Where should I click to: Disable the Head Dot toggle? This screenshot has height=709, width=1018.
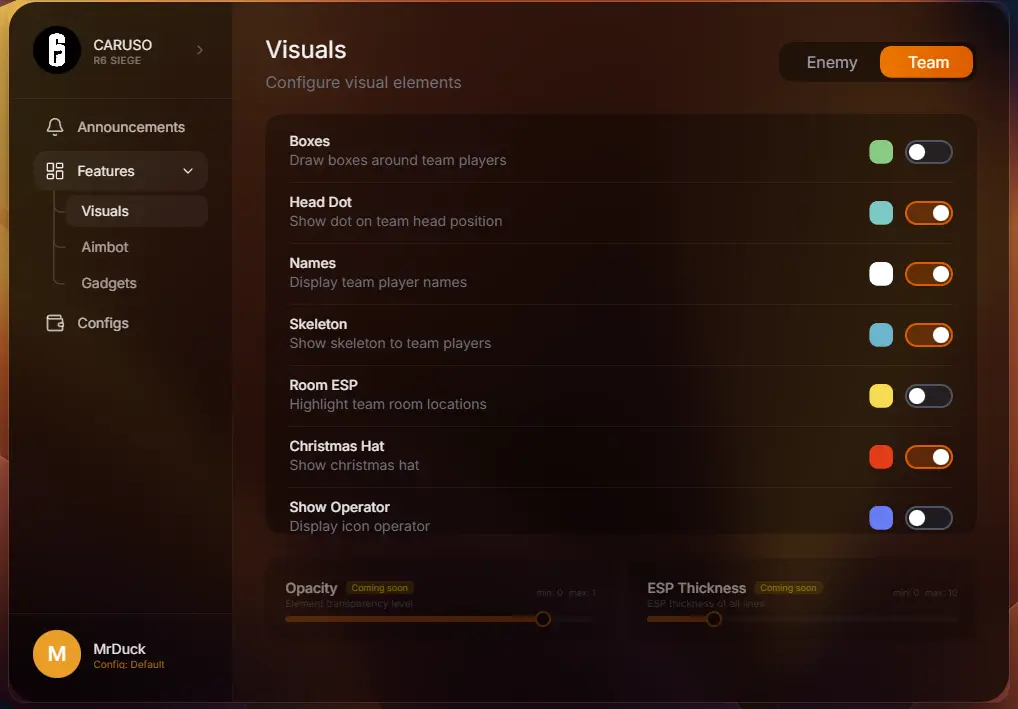click(928, 213)
